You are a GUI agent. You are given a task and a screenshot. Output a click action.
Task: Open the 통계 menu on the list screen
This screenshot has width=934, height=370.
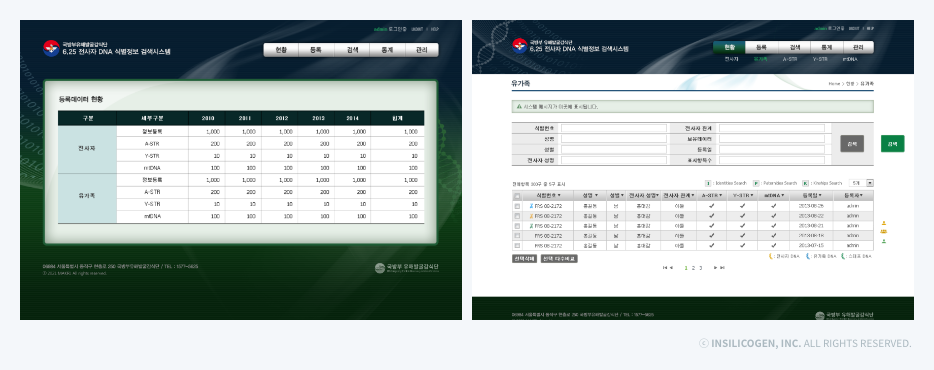(x=826, y=47)
